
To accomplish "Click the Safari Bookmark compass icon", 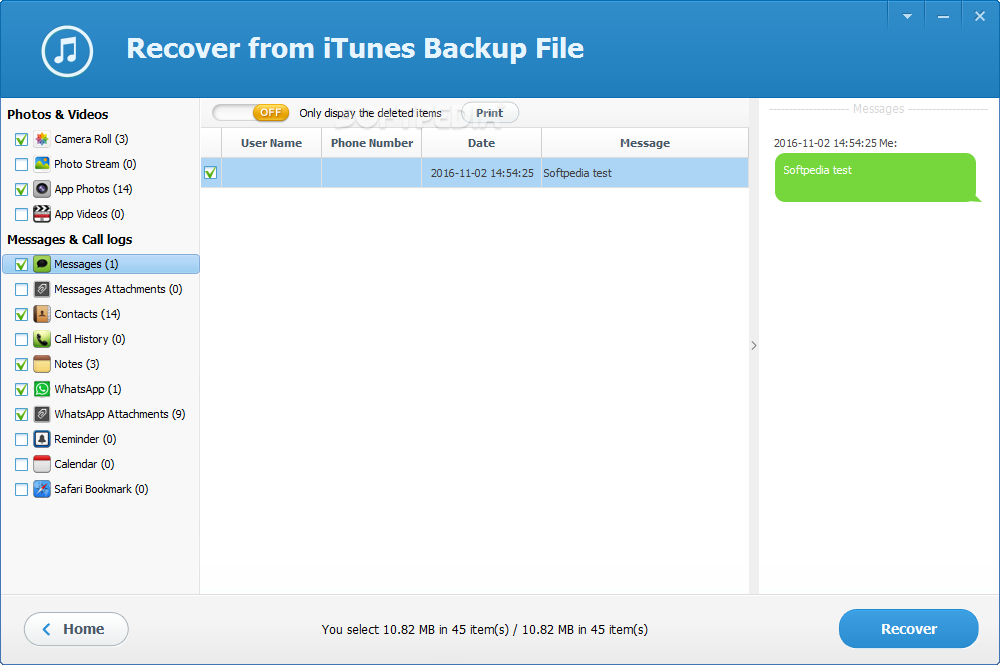I will (x=41, y=489).
